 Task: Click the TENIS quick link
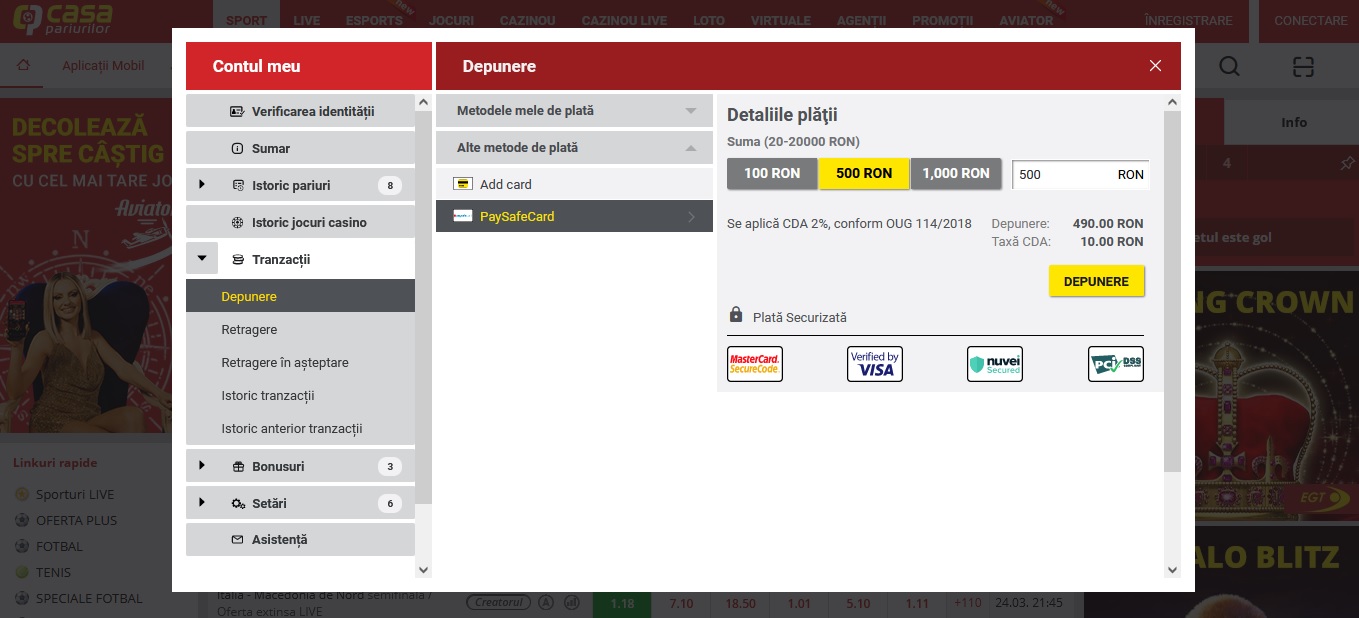[53, 572]
